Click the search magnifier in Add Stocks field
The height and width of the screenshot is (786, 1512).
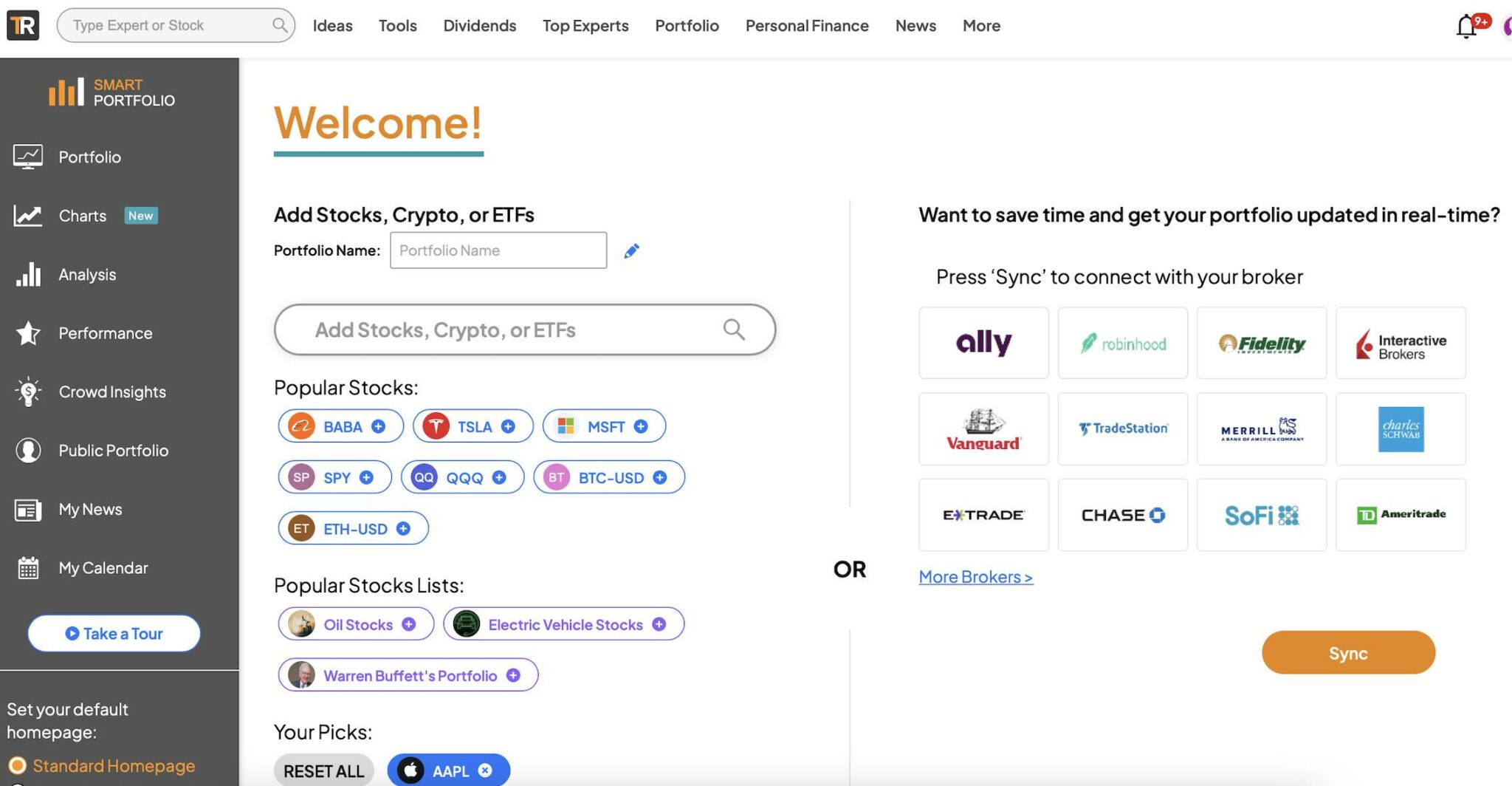tap(734, 329)
